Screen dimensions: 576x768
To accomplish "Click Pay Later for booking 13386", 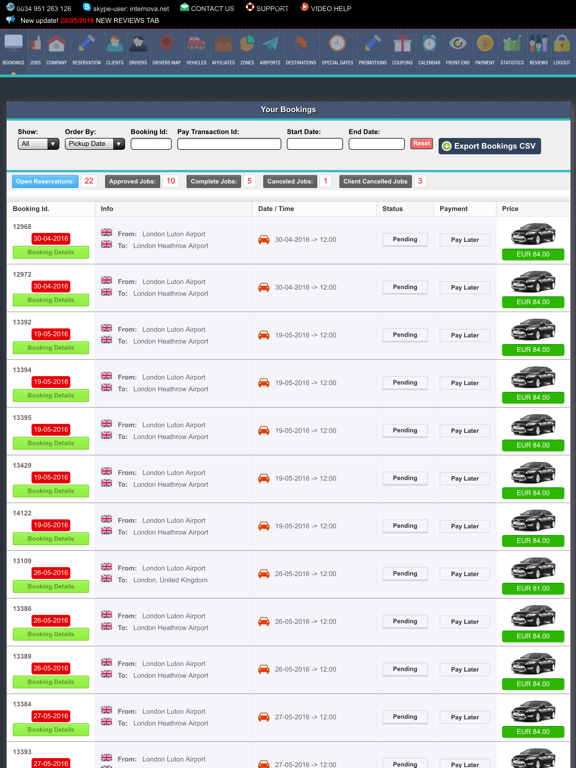I will [x=464, y=622].
